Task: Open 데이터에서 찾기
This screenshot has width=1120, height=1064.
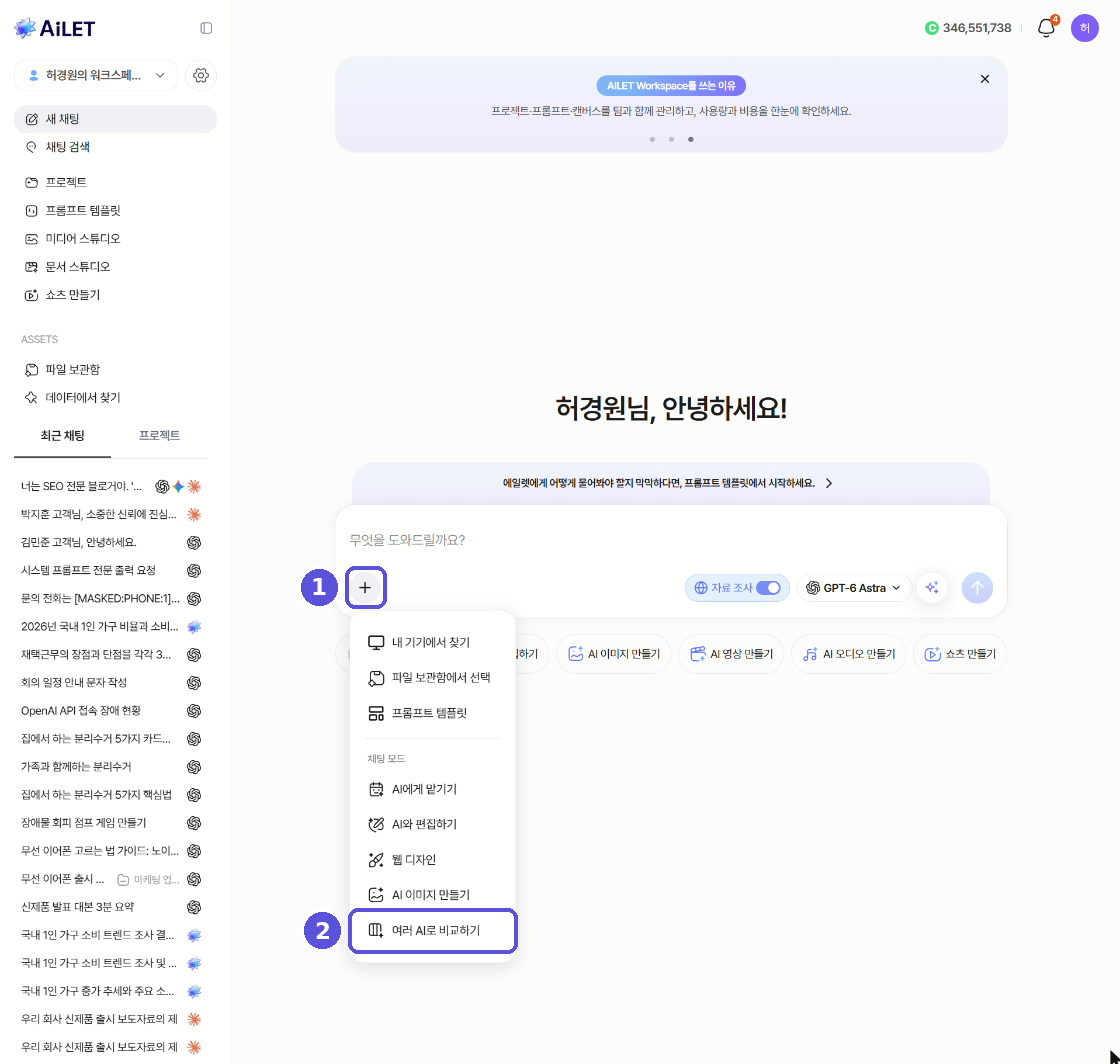Action: click(115, 397)
